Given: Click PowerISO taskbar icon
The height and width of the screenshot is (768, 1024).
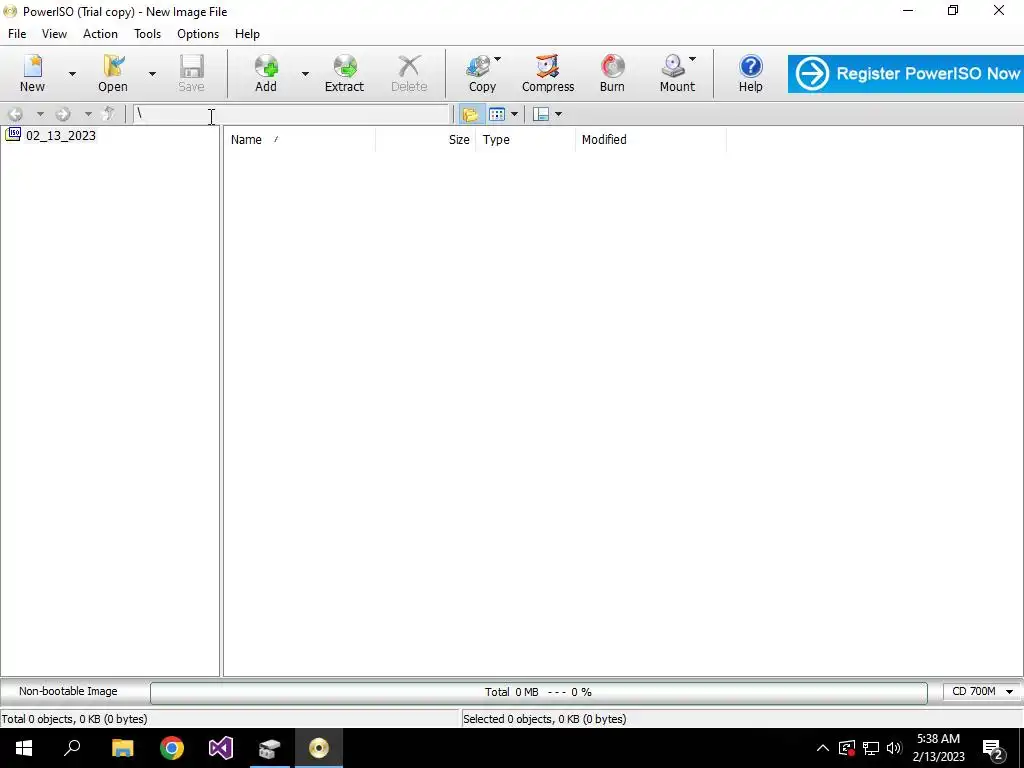Looking at the screenshot, I should point(319,748).
